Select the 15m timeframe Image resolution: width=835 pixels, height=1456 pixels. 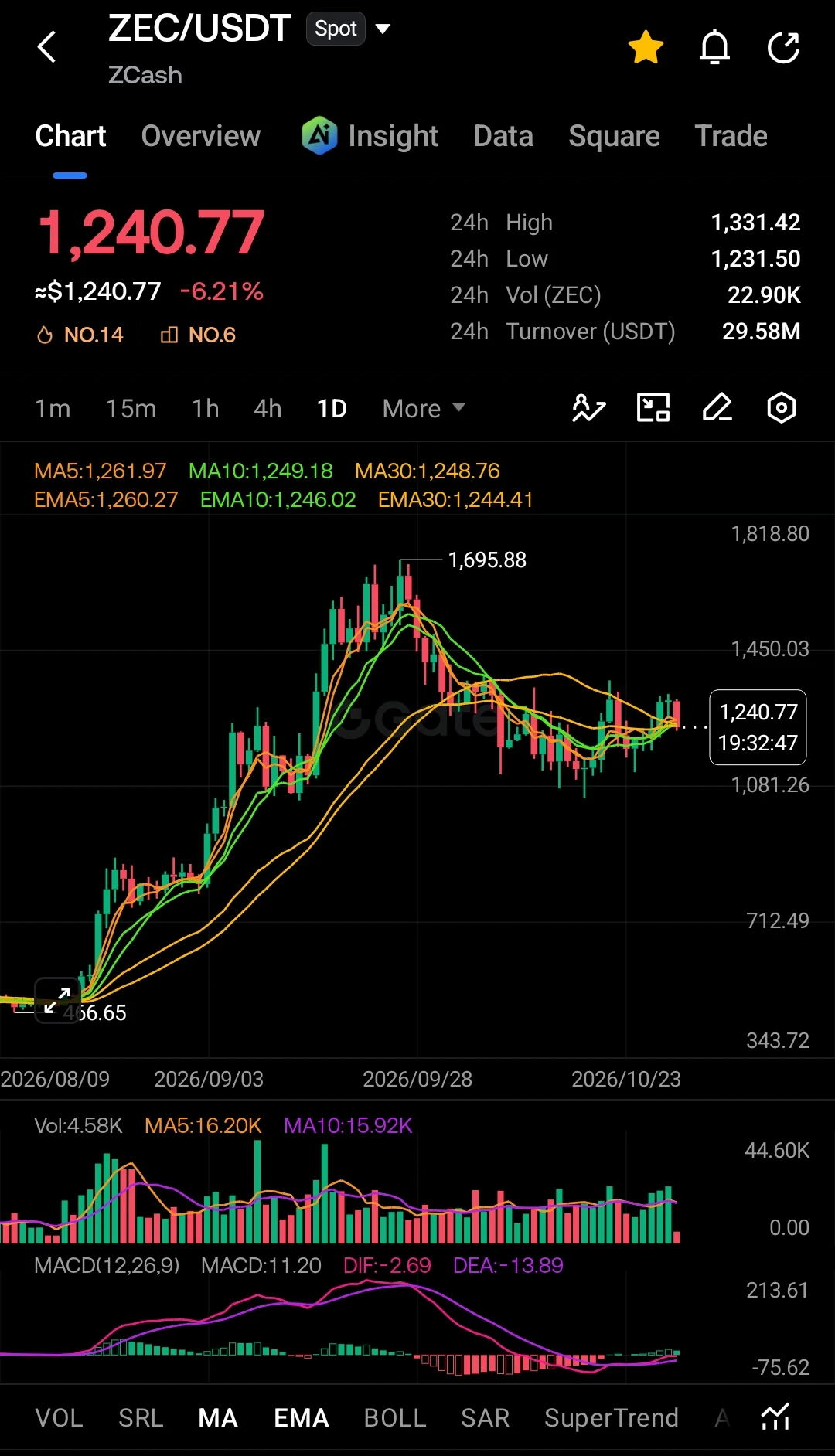click(x=131, y=408)
